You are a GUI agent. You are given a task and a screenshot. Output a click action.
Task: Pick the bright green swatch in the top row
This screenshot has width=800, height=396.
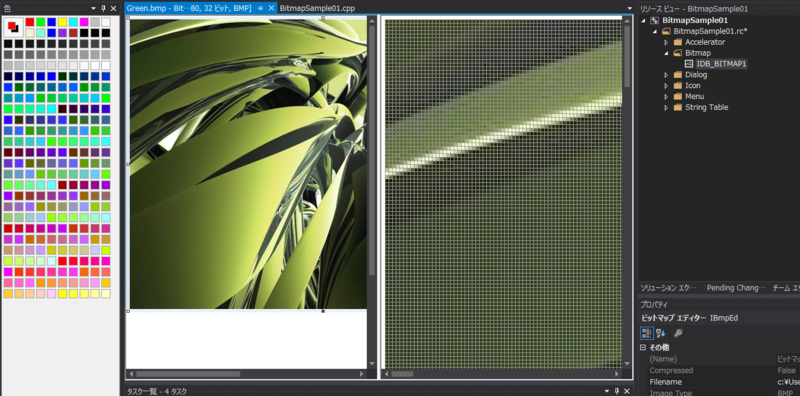tap(41, 22)
